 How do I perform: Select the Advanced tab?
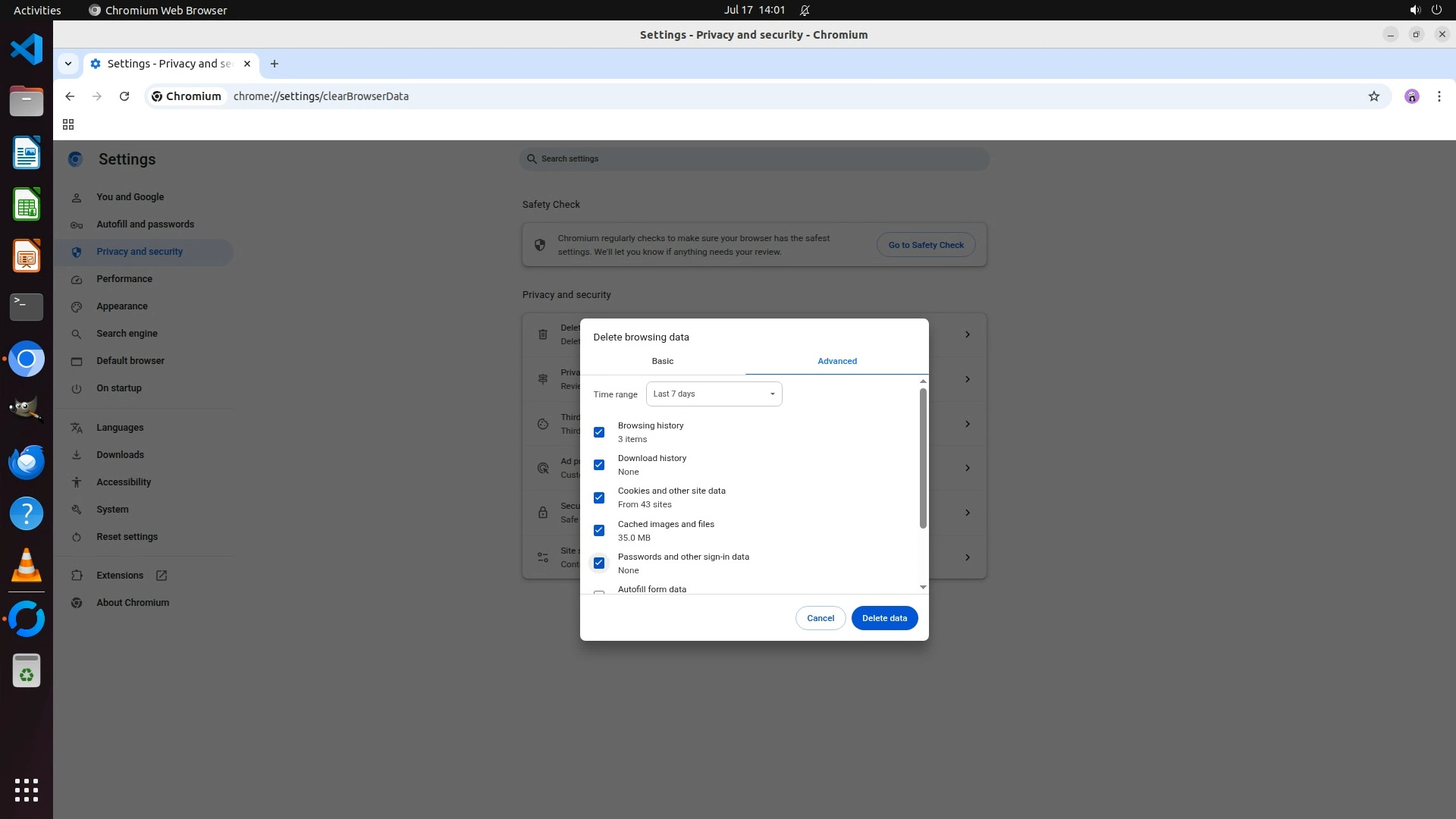tap(836, 361)
